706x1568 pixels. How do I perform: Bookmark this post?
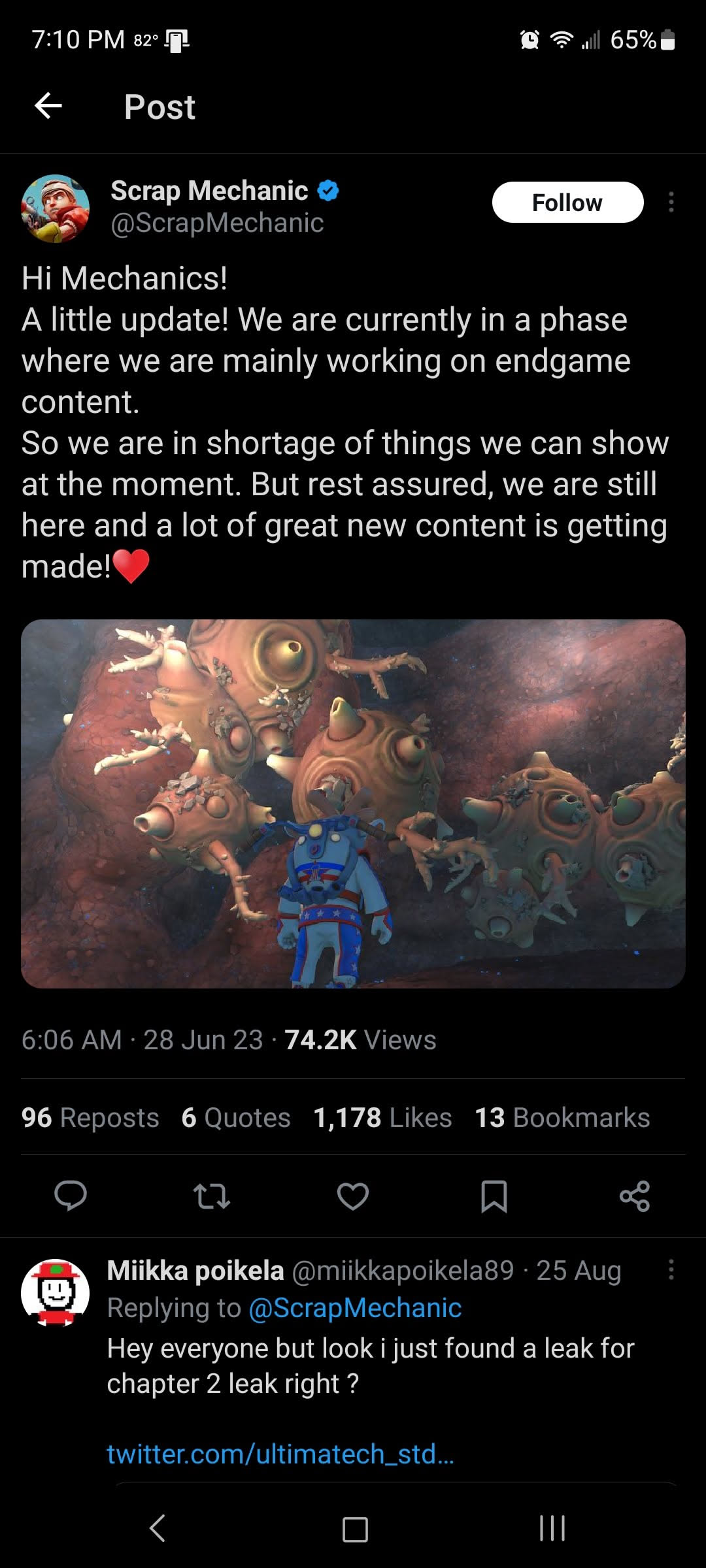point(494,1196)
